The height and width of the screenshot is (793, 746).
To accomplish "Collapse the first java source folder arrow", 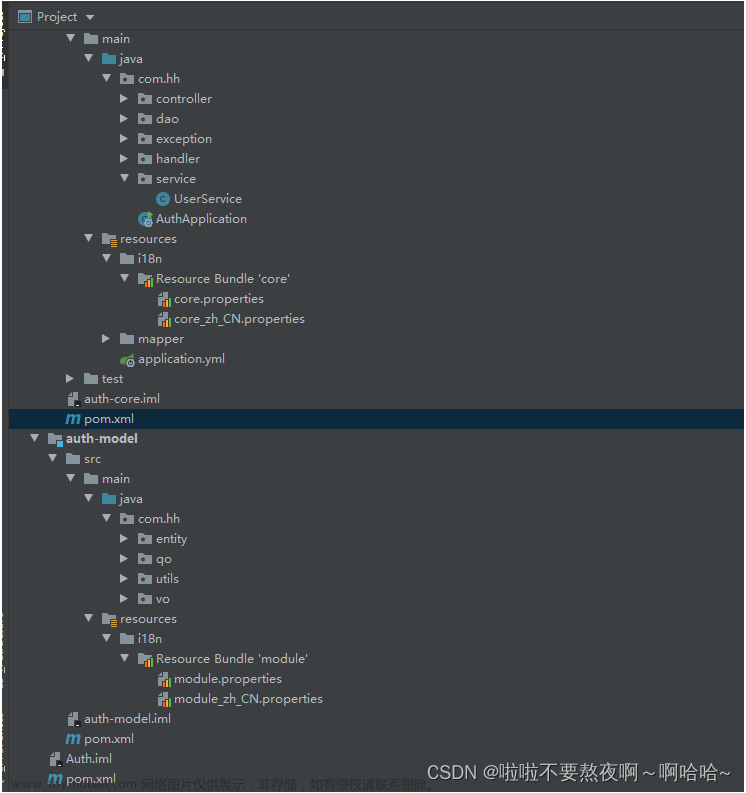I will [89, 58].
